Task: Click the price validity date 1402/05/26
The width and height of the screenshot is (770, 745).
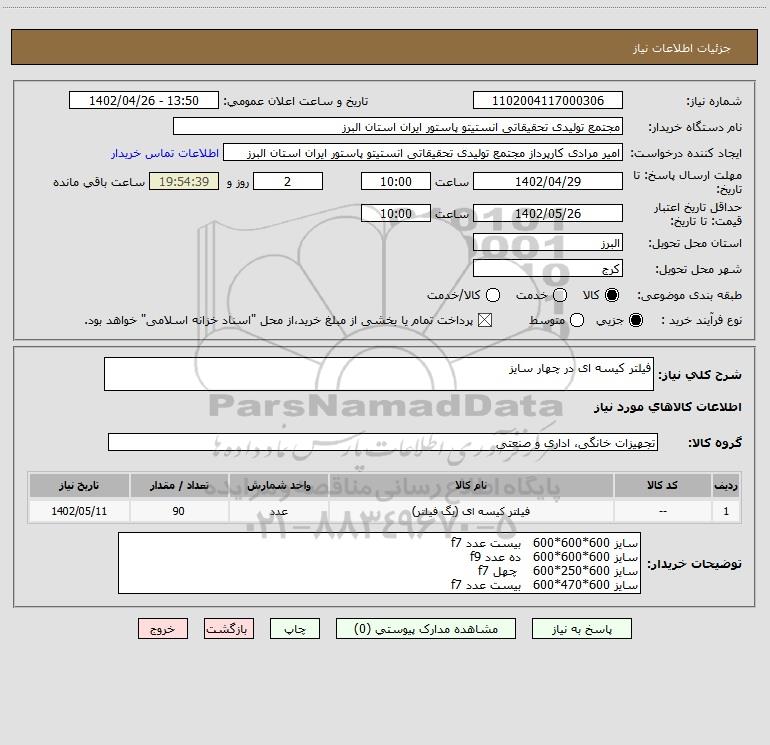Action: (548, 213)
